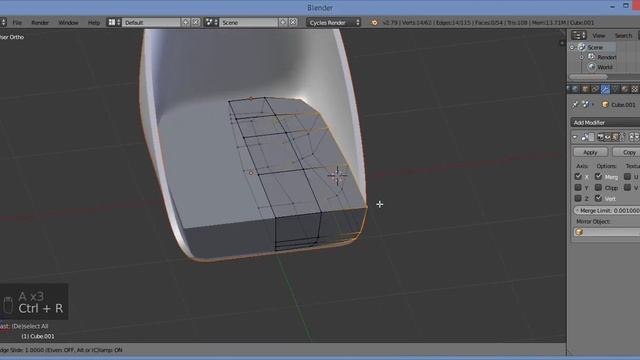Click the outliner horizontal scrollbar

(x=588, y=76)
